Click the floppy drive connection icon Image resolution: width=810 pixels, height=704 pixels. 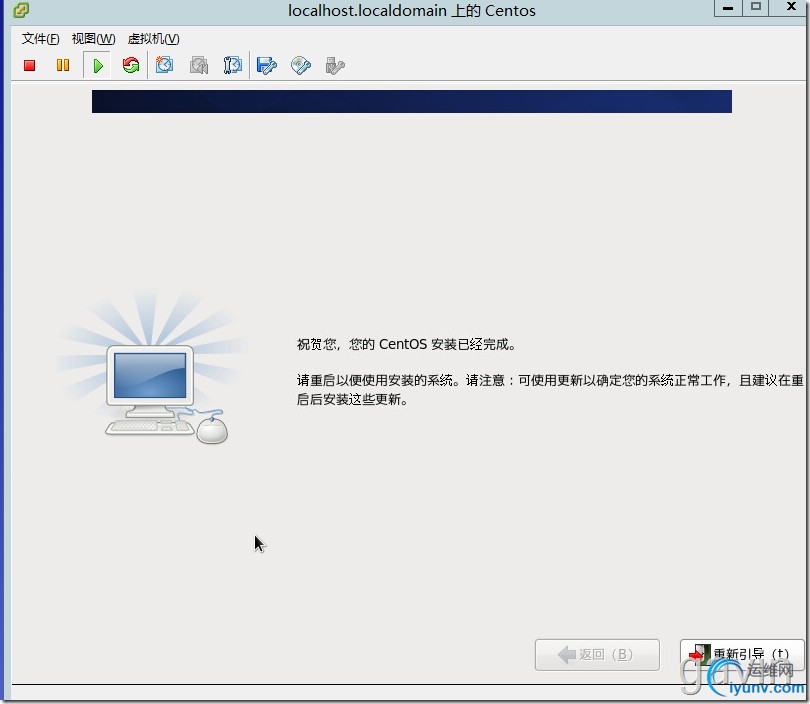[x=267, y=66]
